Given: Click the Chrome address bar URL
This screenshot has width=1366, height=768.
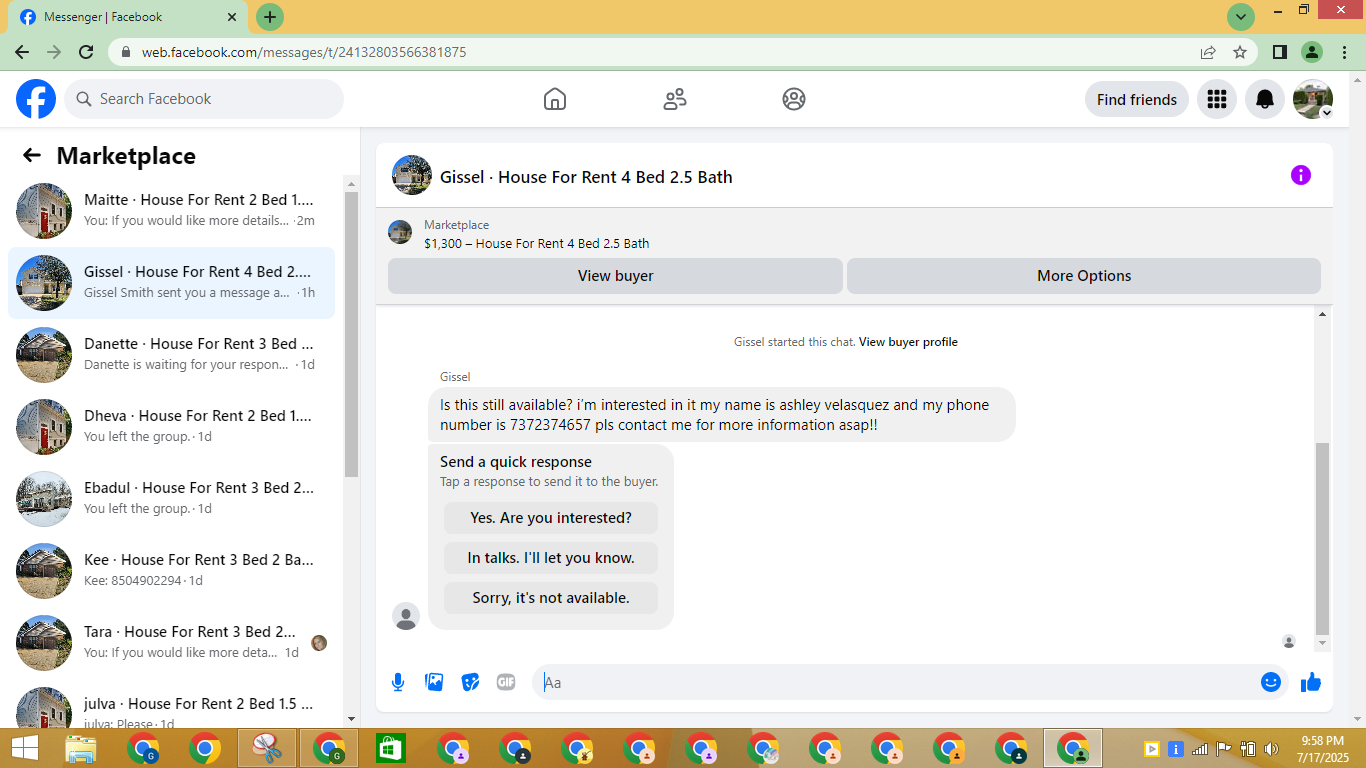Looking at the screenshot, I should 304,52.
